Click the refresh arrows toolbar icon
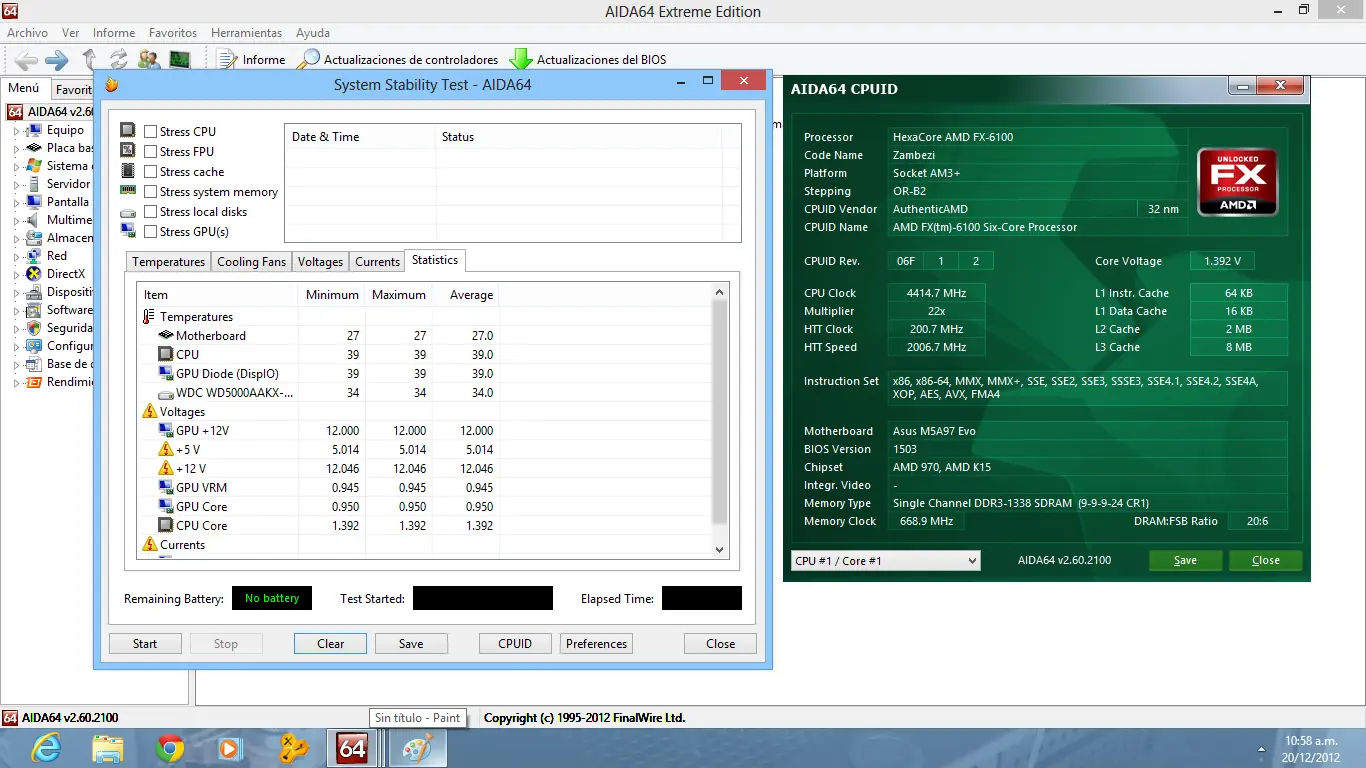This screenshot has width=1366, height=768. 119,60
